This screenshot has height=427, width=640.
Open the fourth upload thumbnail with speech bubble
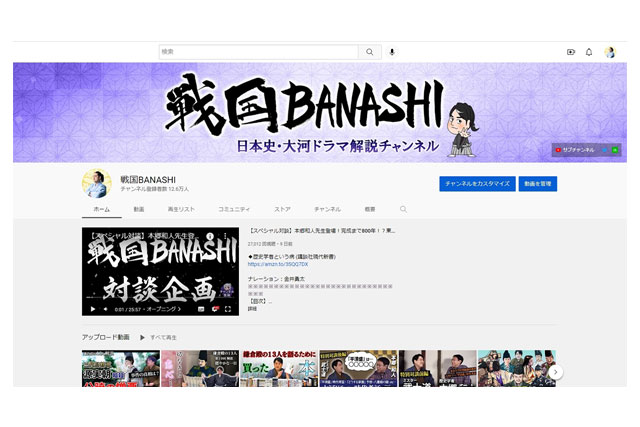coord(358,368)
